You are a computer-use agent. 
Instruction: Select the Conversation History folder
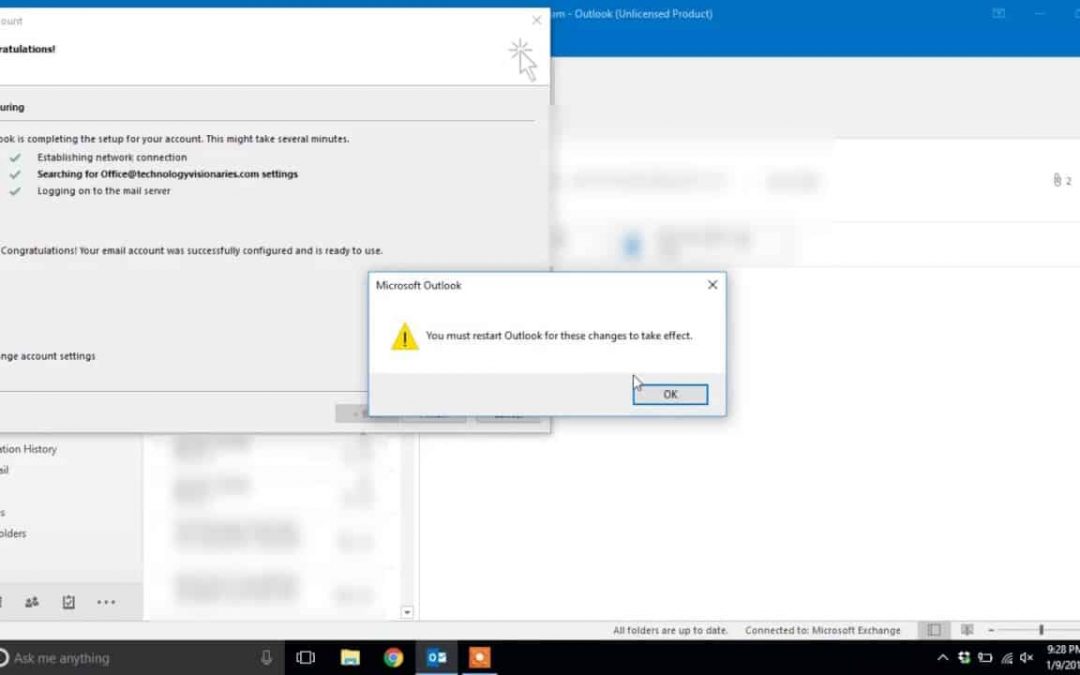[x=28, y=449]
